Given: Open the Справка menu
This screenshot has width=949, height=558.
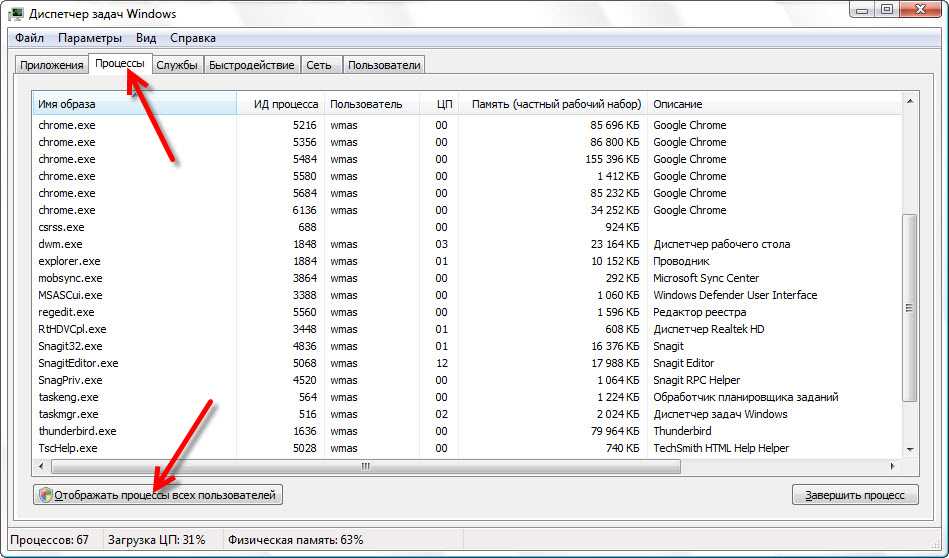Looking at the screenshot, I should 192,38.
